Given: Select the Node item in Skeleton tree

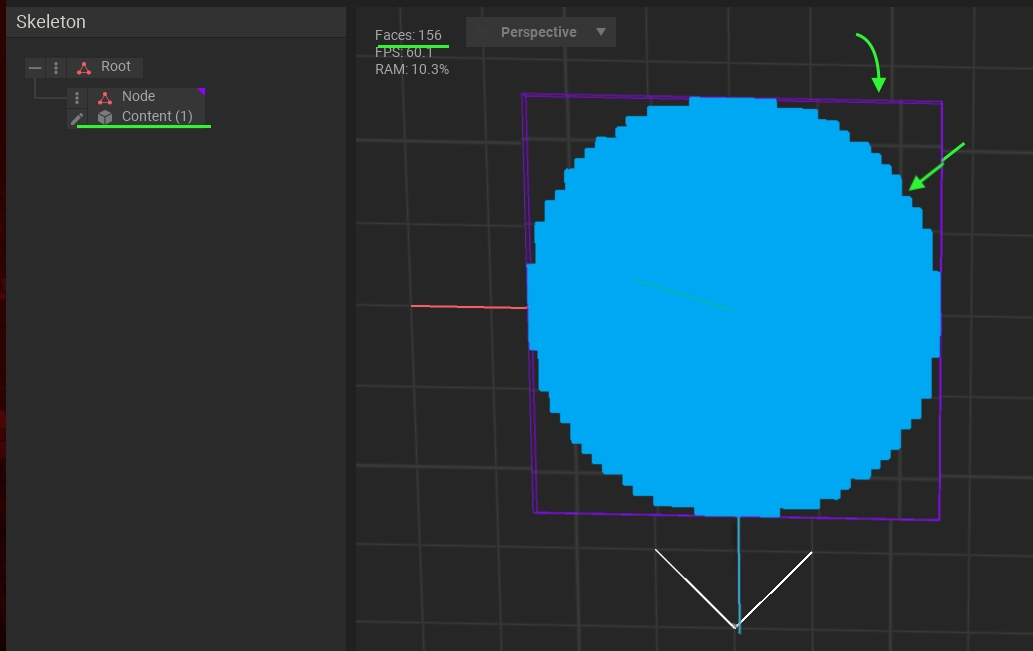Looking at the screenshot, I should 138,96.
